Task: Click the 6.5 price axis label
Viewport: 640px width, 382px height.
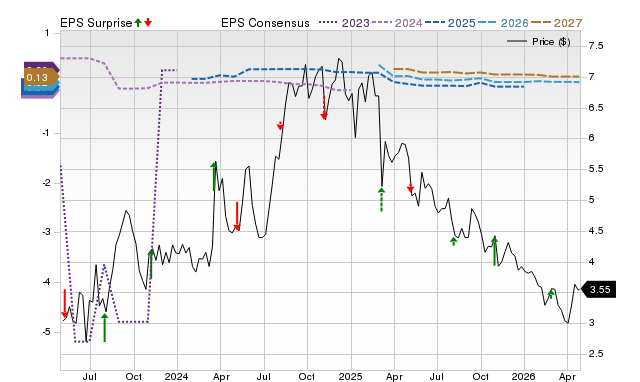Action: pyautogui.click(x=596, y=108)
